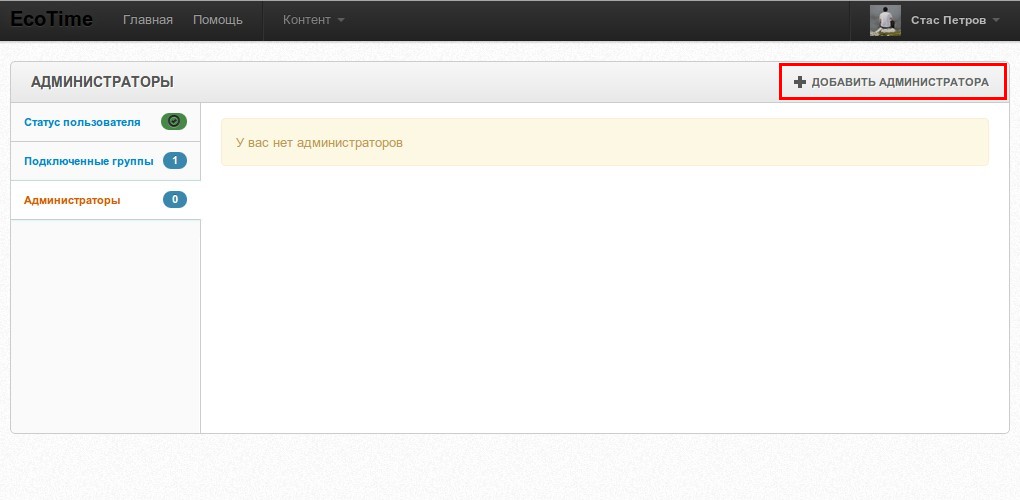Click the user avatar photo
Image resolution: width=1020 pixels, height=500 pixels.
tap(885, 20)
